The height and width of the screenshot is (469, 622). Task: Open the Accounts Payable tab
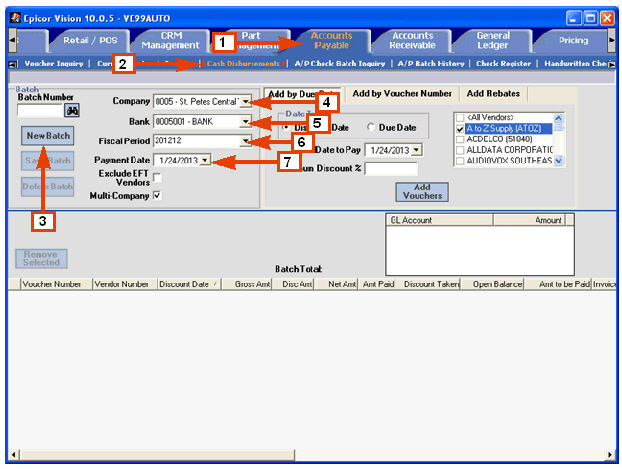coord(332,40)
